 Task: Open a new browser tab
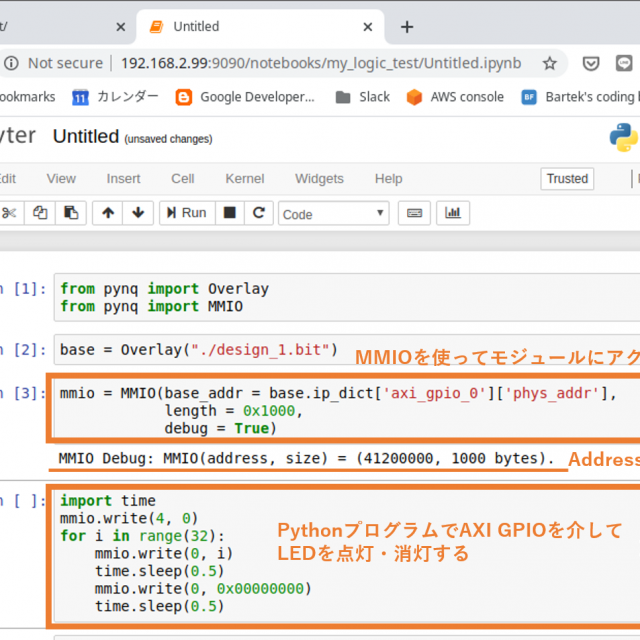[406, 26]
